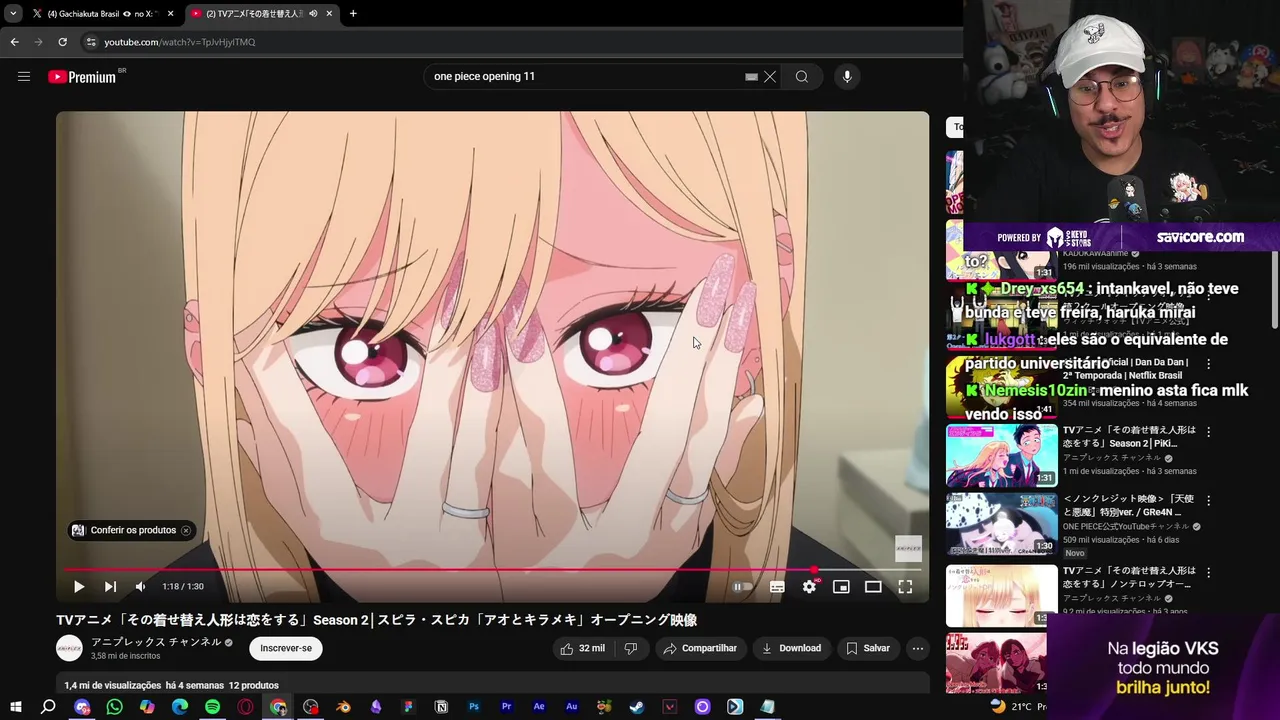
Task: Open Notion from the taskbar
Action: click(x=441, y=707)
